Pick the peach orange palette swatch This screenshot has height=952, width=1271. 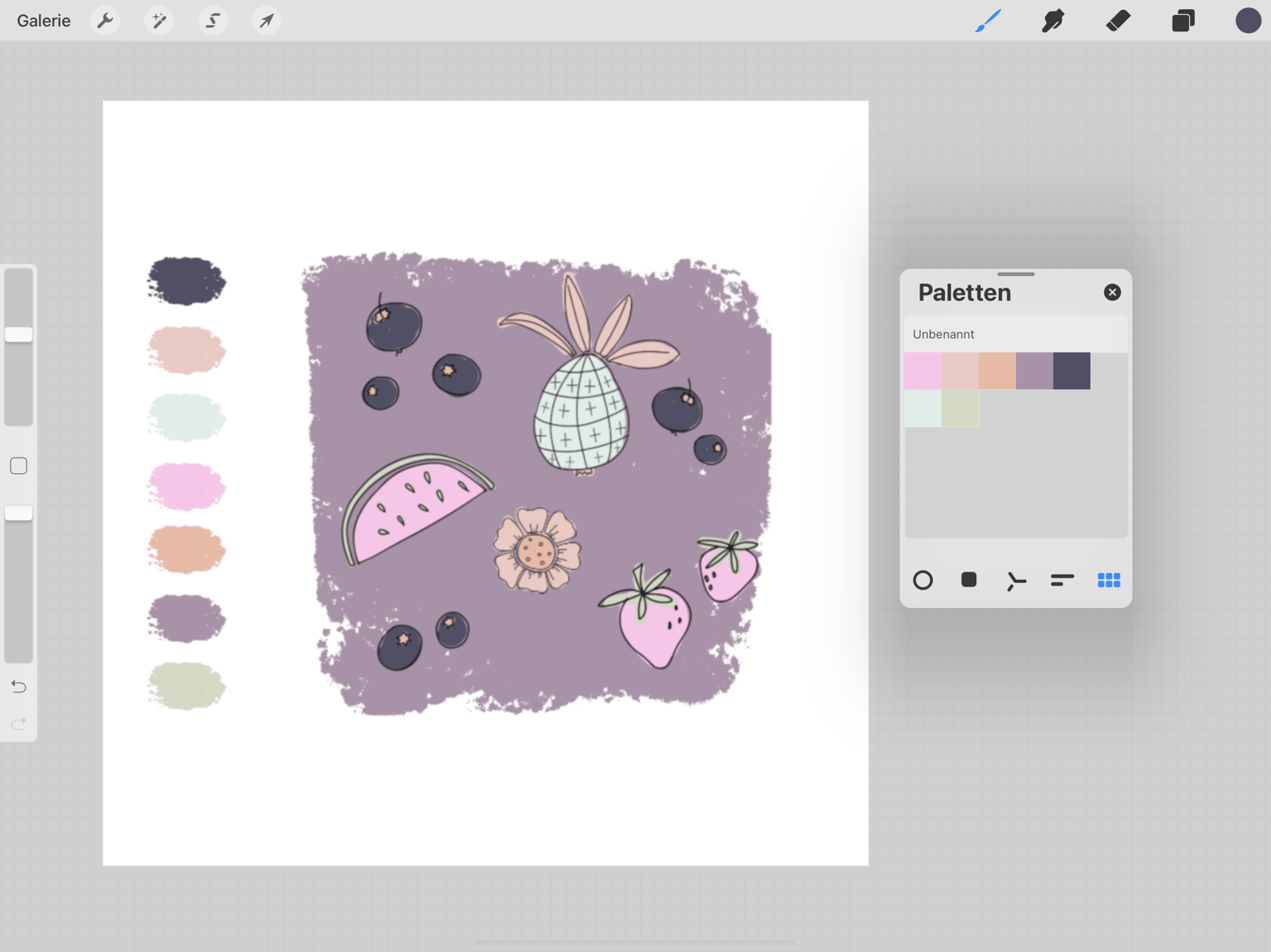coord(997,371)
